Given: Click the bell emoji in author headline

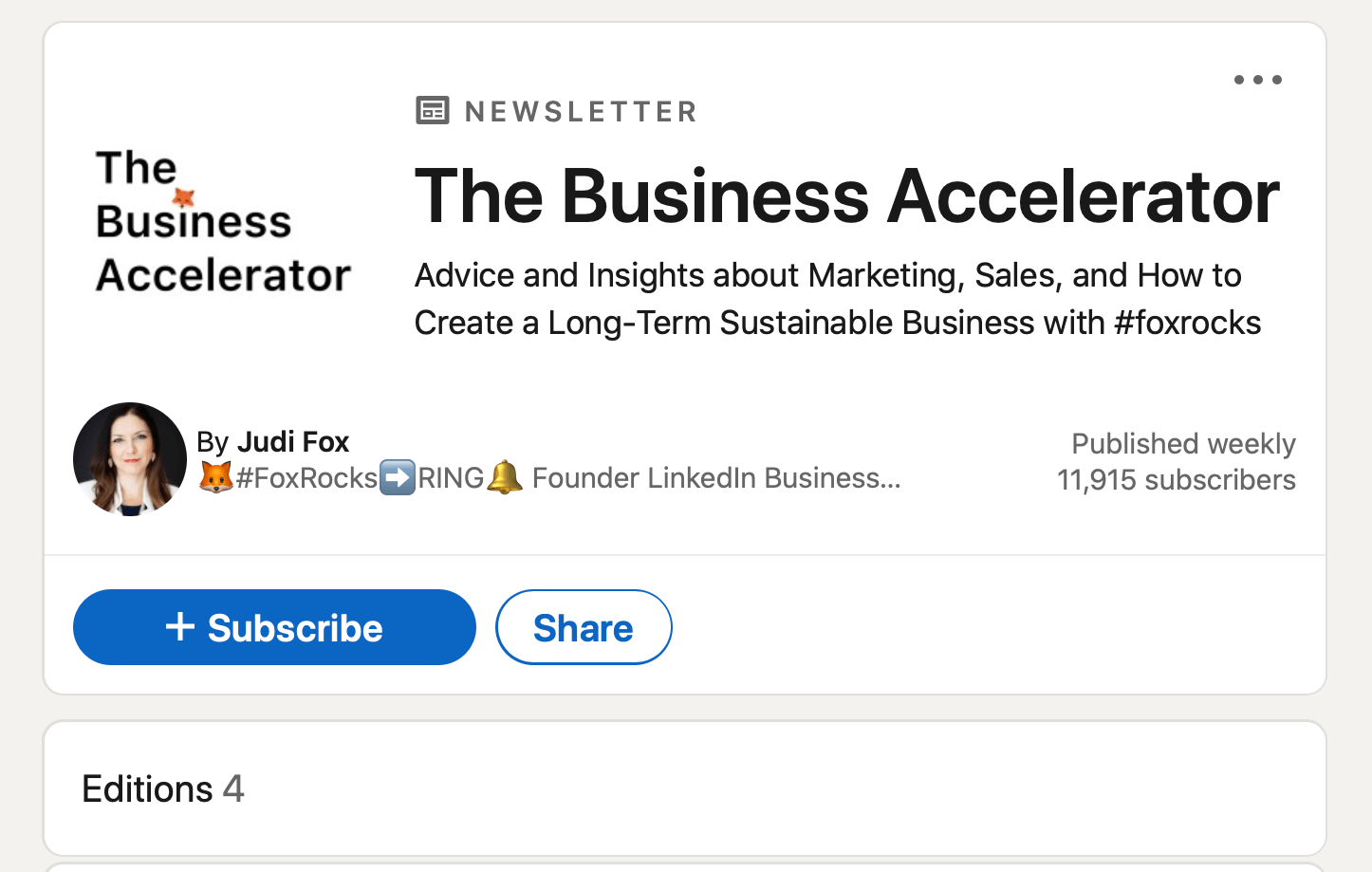Looking at the screenshot, I should pos(504,477).
